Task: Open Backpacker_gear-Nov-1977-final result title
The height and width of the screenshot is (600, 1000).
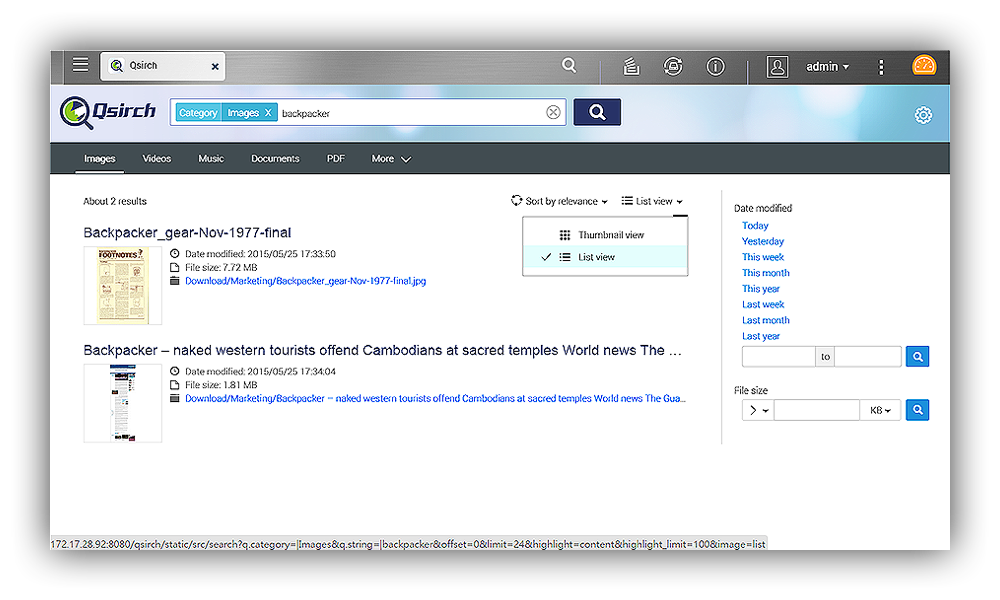Action: click(x=187, y=233)
